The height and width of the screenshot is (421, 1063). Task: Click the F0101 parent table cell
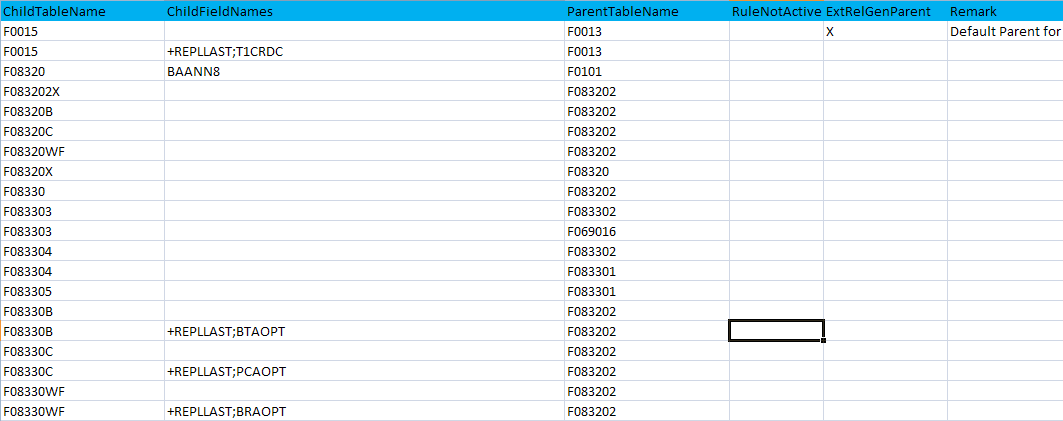584,71
